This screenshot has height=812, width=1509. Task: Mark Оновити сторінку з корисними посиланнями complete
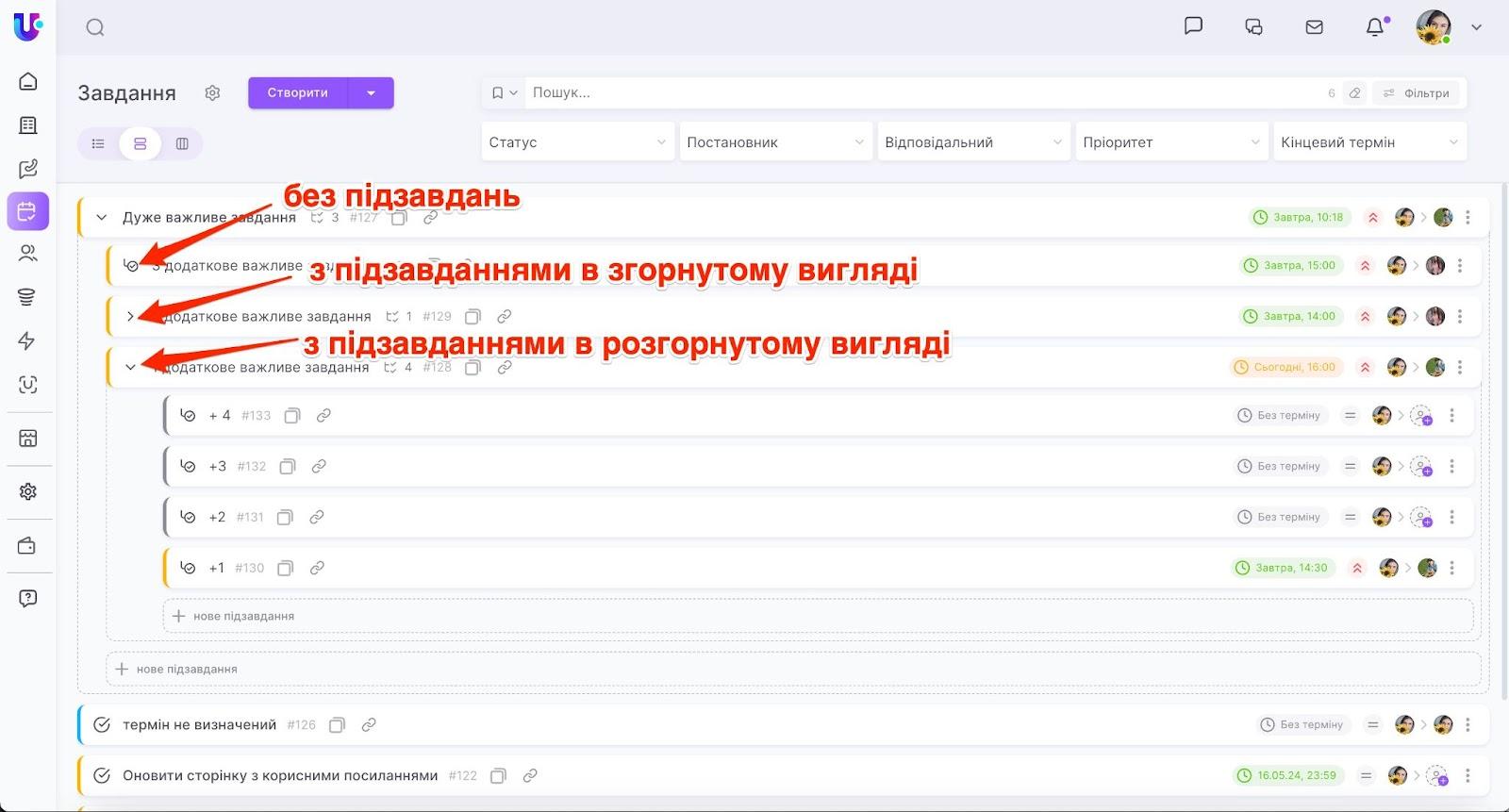(x=102, y=775)
